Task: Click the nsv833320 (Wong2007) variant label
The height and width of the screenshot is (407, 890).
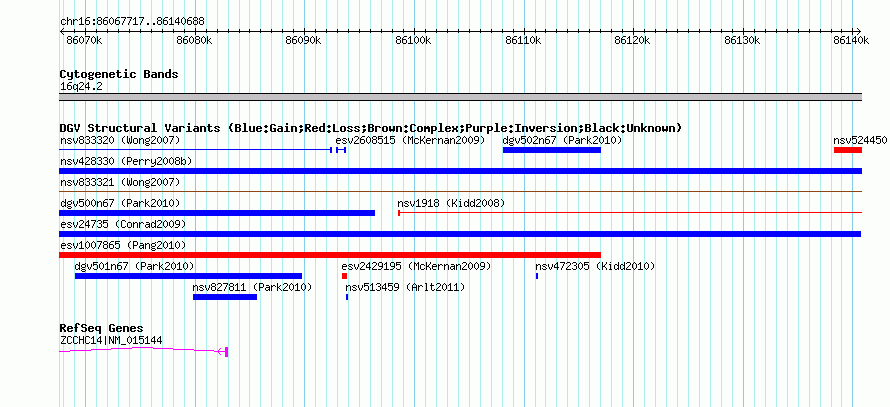Action: point(120,140)
